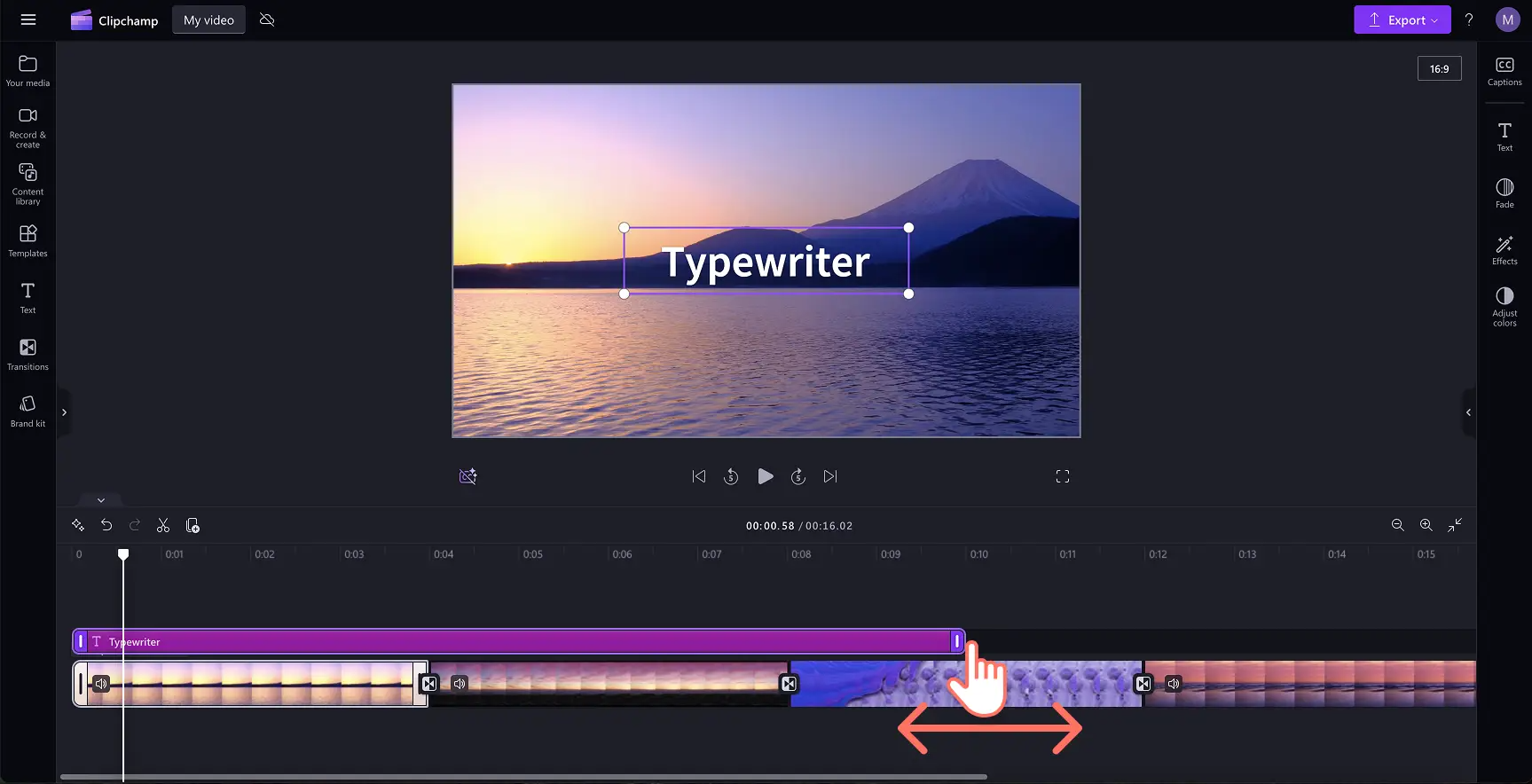The height and width of the screenshot is (784, 1532).
Task: Change the 16:9 aspect ratio
Action: point(1439,69)
